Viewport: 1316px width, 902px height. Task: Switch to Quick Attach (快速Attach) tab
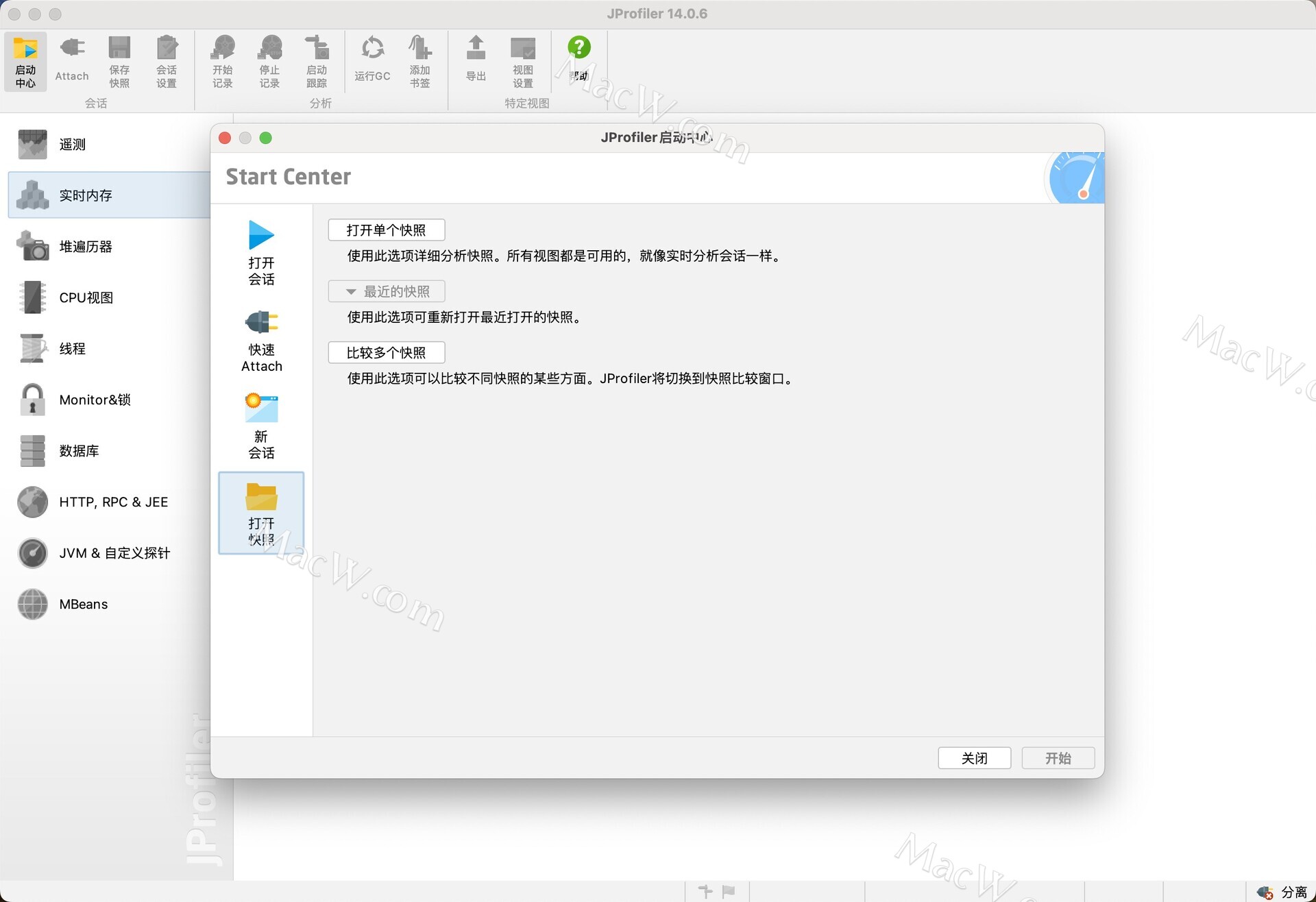point(261,340)
